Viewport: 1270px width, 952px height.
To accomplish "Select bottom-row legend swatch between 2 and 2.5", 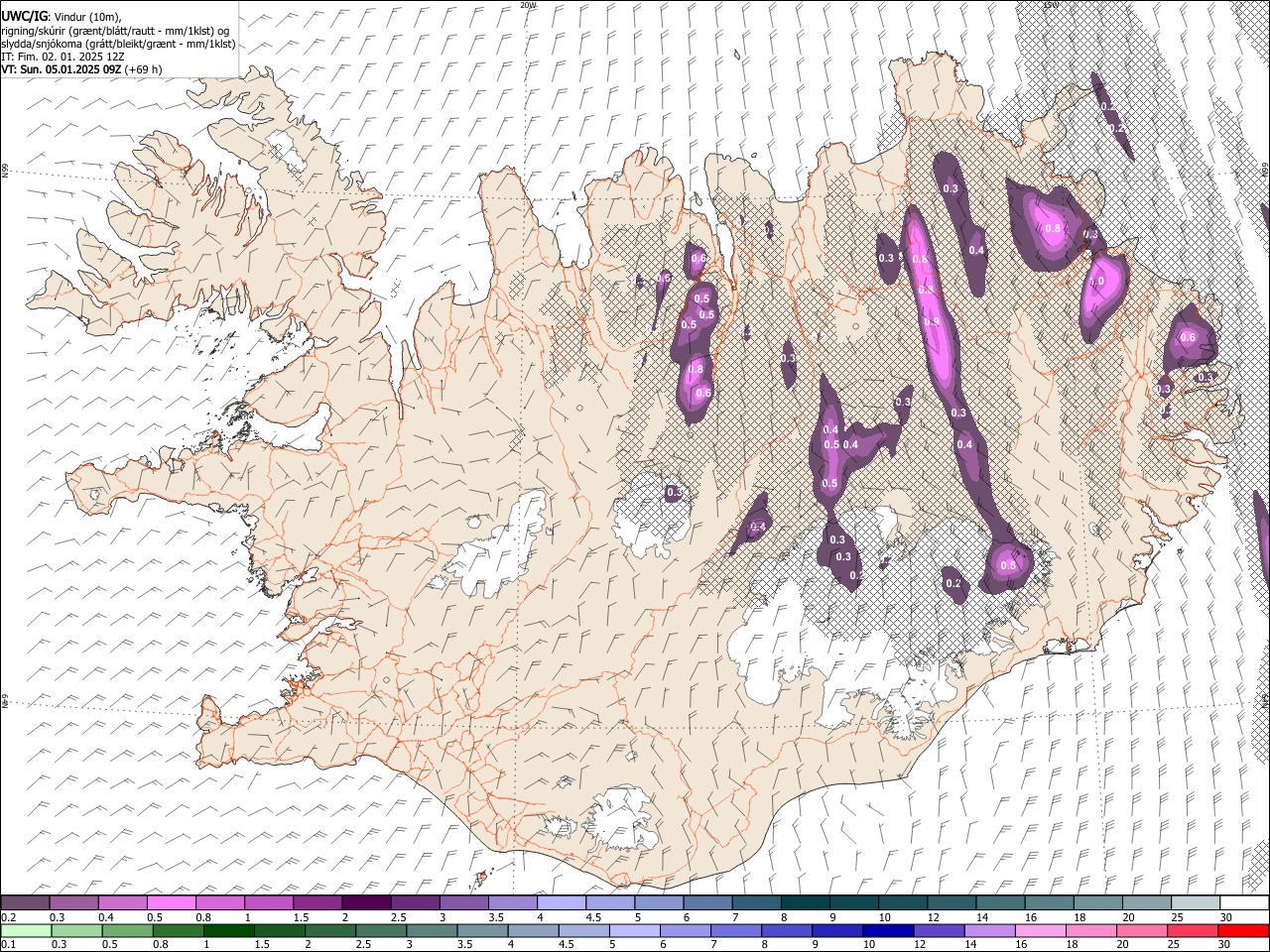I will point(329,930).
